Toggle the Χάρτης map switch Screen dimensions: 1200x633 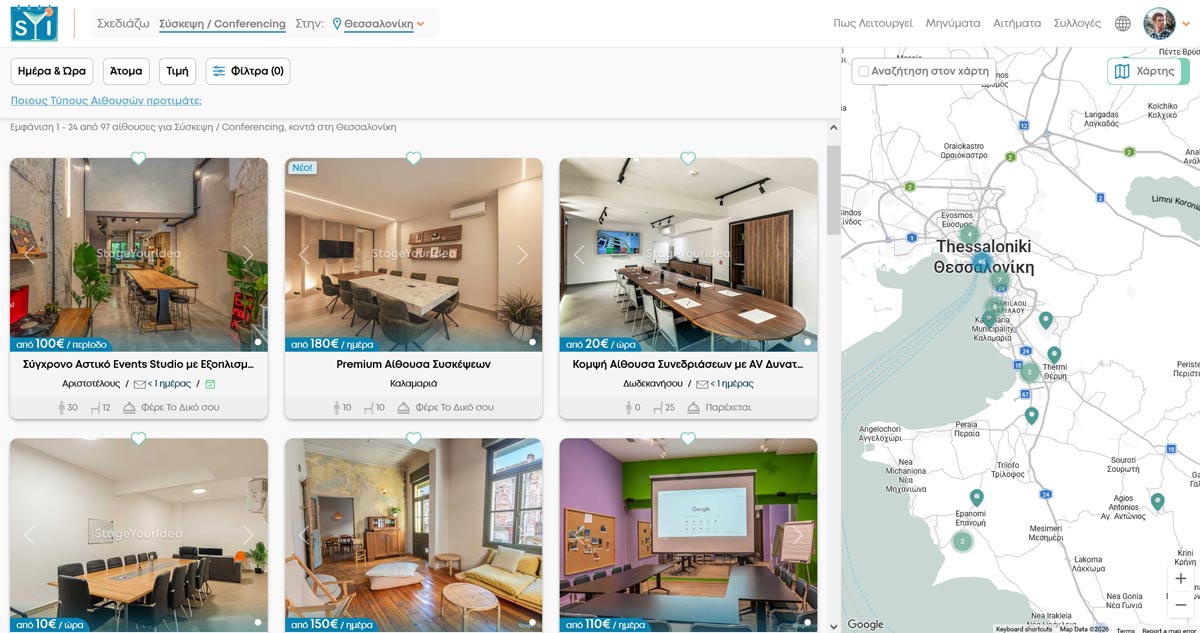point(1149,71)
